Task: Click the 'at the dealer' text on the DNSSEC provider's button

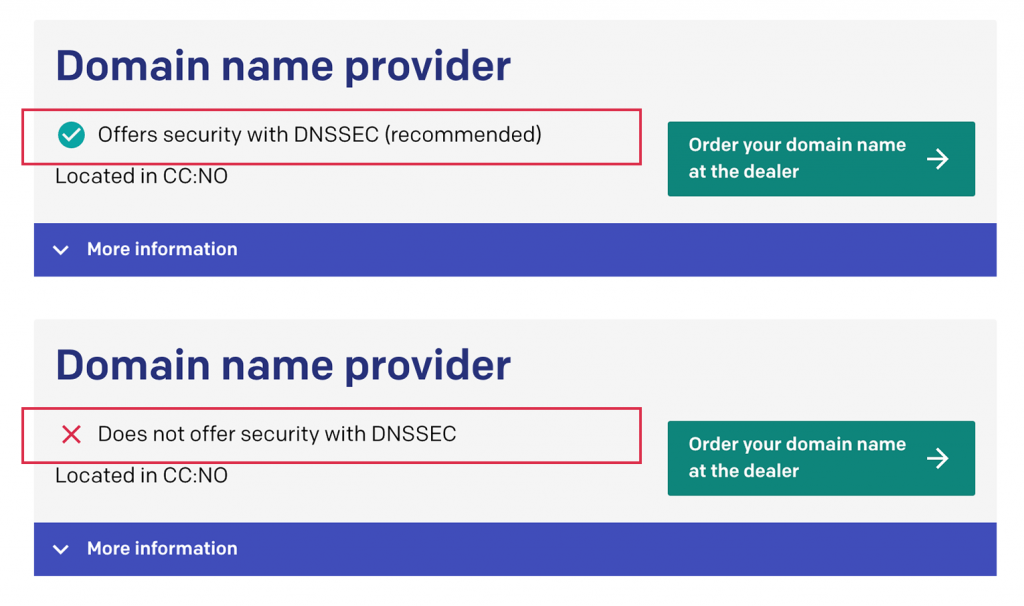Action: click(x=743, y=172)
